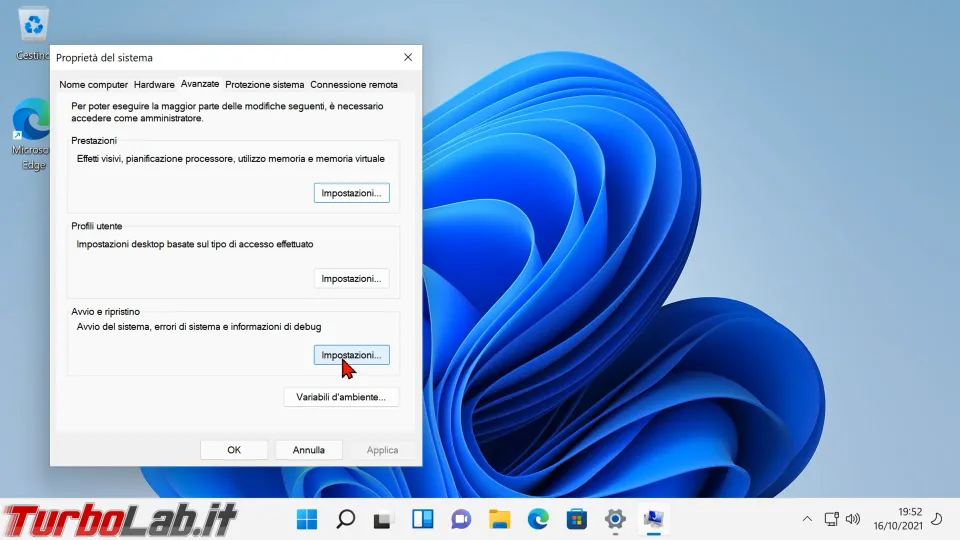Click the volume speaker tray icon
This screenshot has width=960, height=540.
coord(853,519)
